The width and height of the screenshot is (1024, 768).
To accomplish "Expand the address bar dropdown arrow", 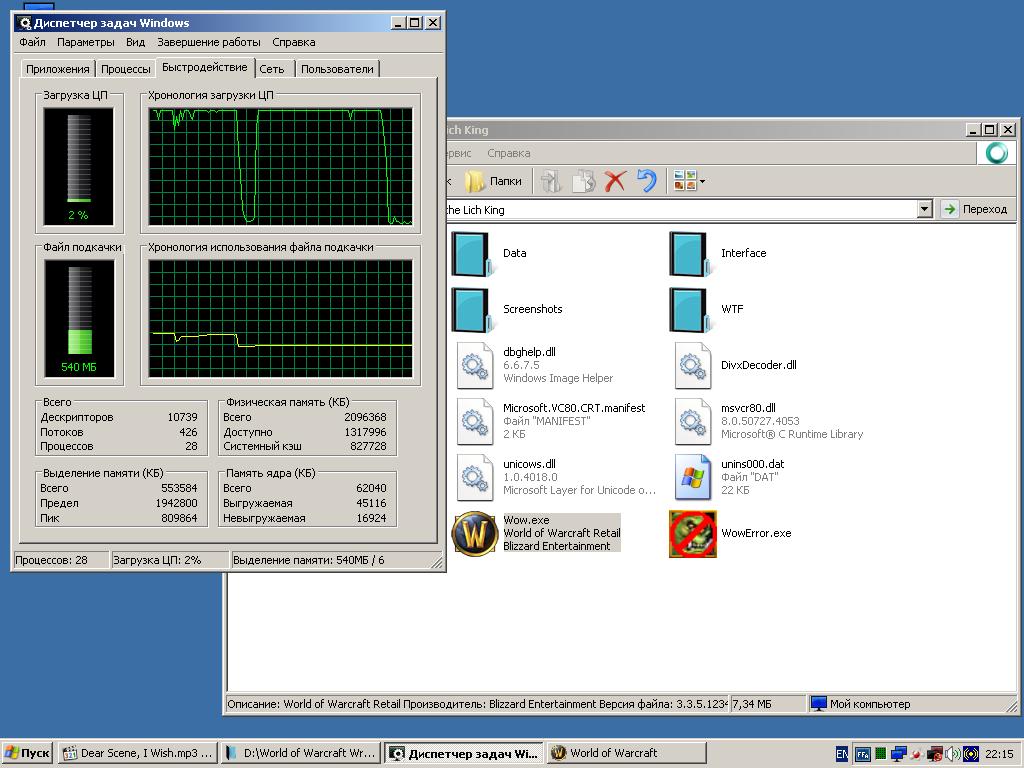I will 924,209.
